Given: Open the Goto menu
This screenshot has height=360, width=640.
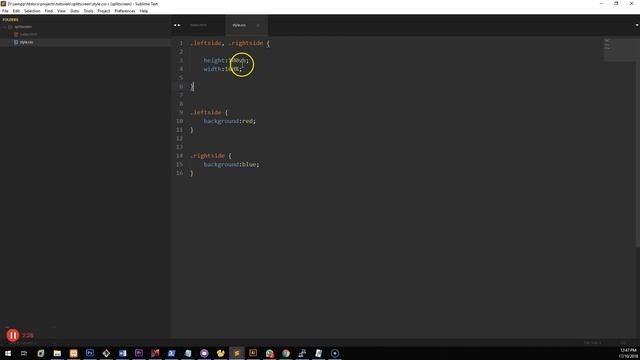Looking at the screenshot, I should click(x=74, y=11).
